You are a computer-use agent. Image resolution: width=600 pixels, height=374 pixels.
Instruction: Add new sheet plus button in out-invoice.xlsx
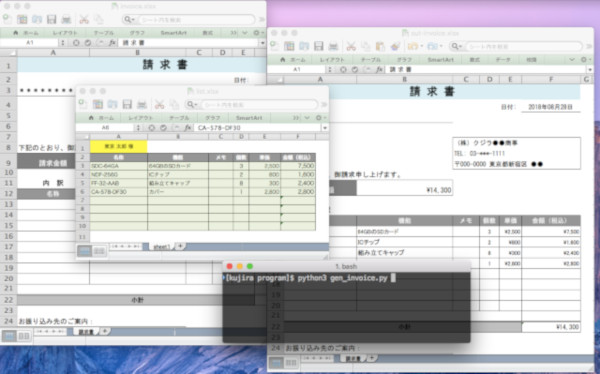pyautogui.click(x=372, y=358)
